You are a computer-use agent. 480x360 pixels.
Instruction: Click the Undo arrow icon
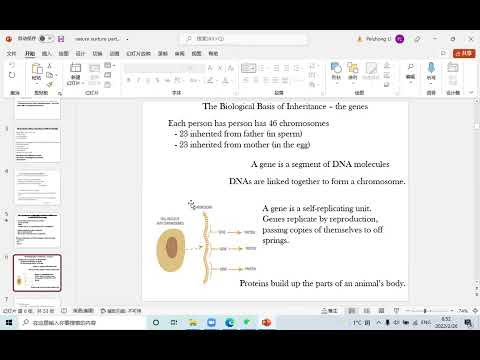point(12,65)
